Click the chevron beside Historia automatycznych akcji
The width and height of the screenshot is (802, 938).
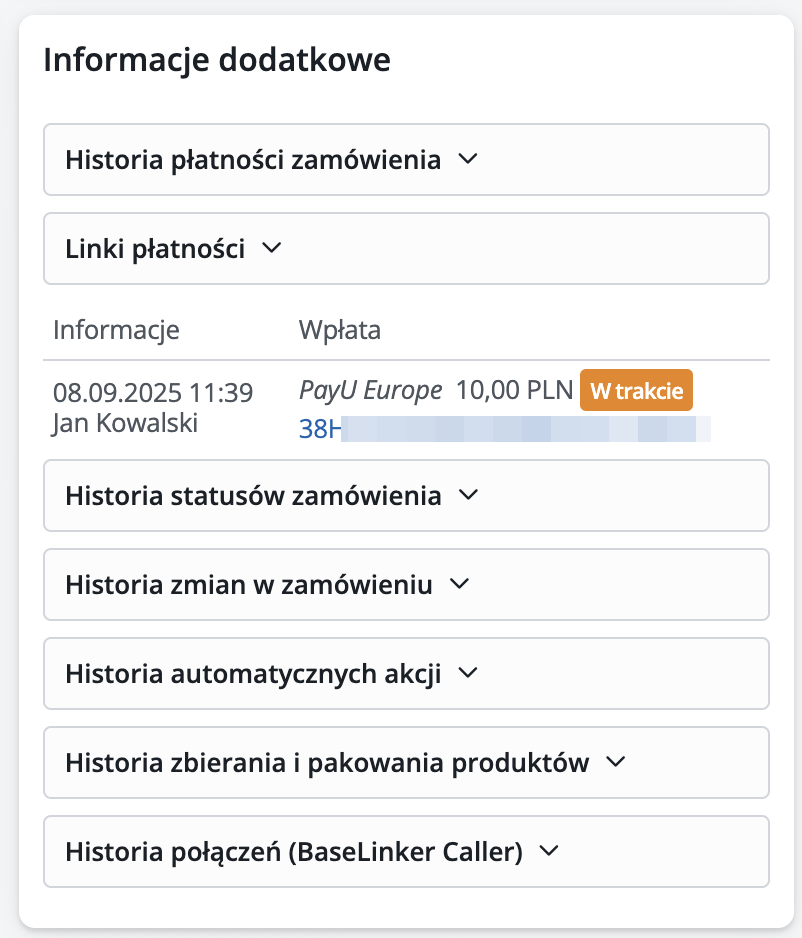point(467,673)
